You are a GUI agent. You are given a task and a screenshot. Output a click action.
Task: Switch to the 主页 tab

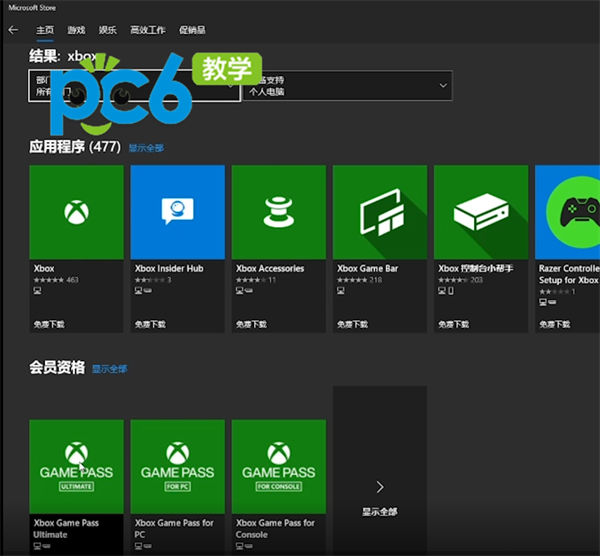click(x=45, y=30)
